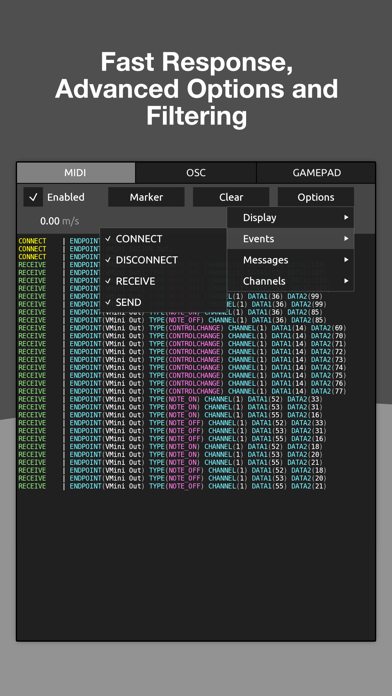Toggle the Enabled checkbox

click(x=33, y=197)
